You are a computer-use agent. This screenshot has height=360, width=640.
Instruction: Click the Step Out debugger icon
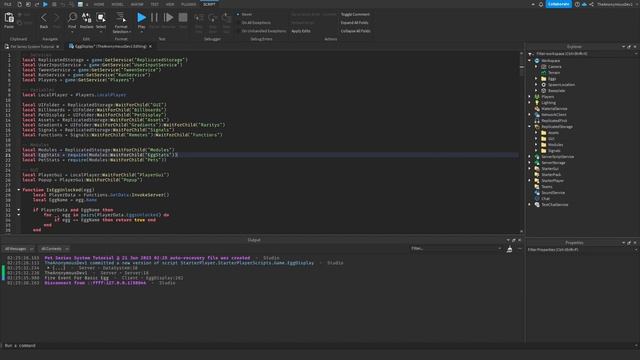(x=226, y=18)
